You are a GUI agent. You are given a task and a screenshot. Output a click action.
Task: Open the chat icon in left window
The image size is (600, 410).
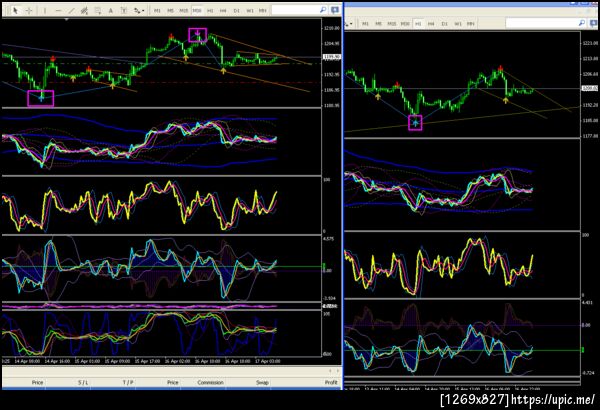point(335,10)
